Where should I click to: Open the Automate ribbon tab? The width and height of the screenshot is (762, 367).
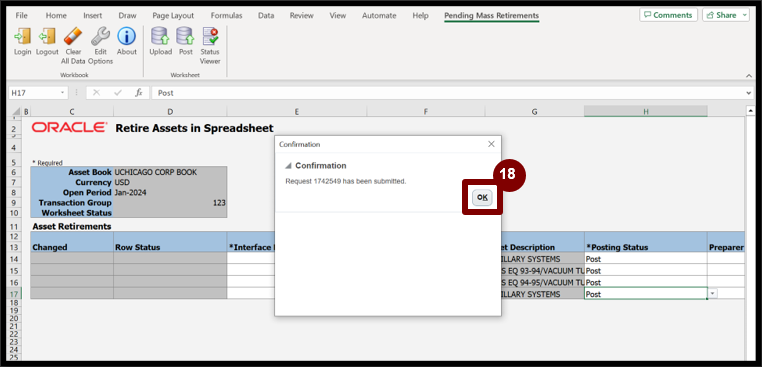379,16
